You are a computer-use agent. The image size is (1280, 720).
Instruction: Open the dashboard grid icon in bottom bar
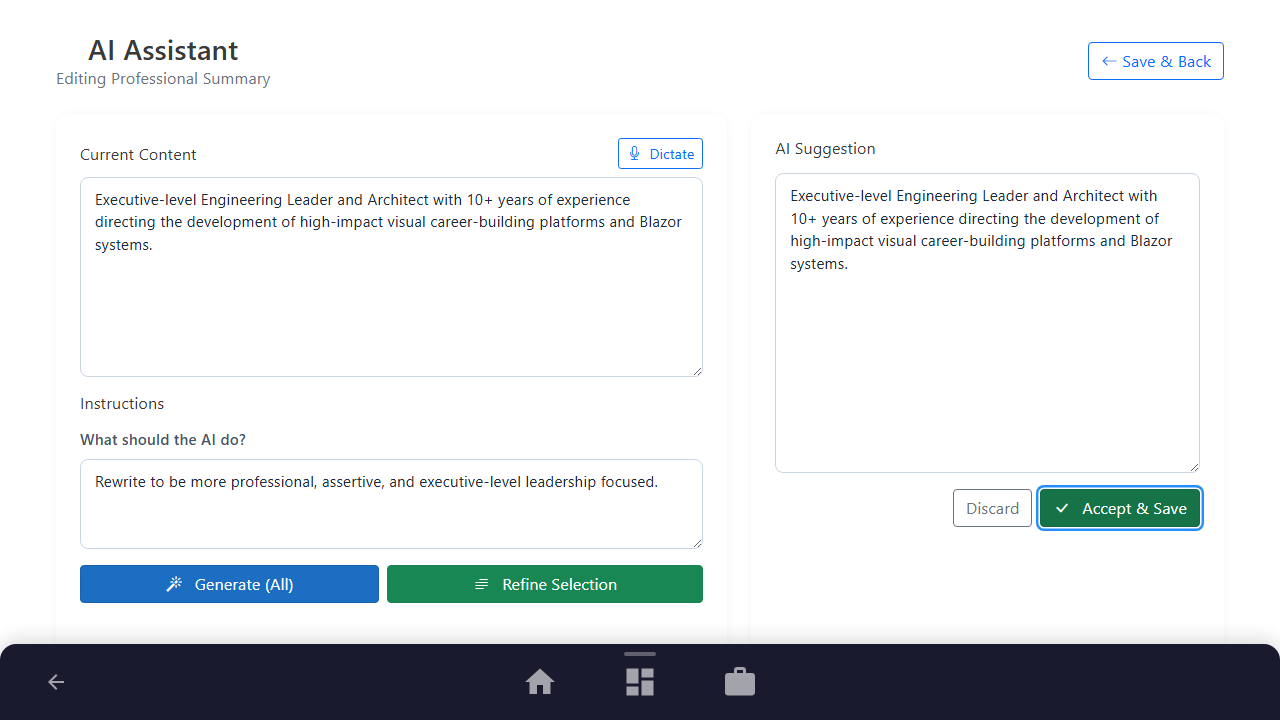coord(640,682)
